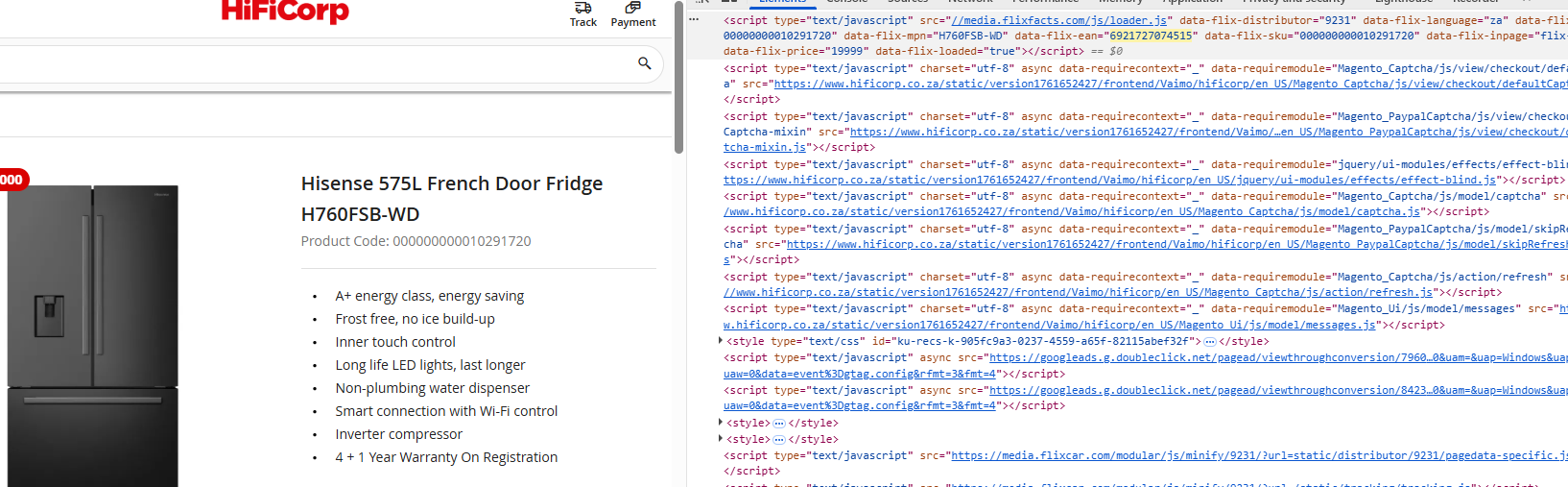Expand the upper of two plain style nodes
The width and height of the screenshot is (1568, 487).
pyautogui.click(x=721, y=423)
